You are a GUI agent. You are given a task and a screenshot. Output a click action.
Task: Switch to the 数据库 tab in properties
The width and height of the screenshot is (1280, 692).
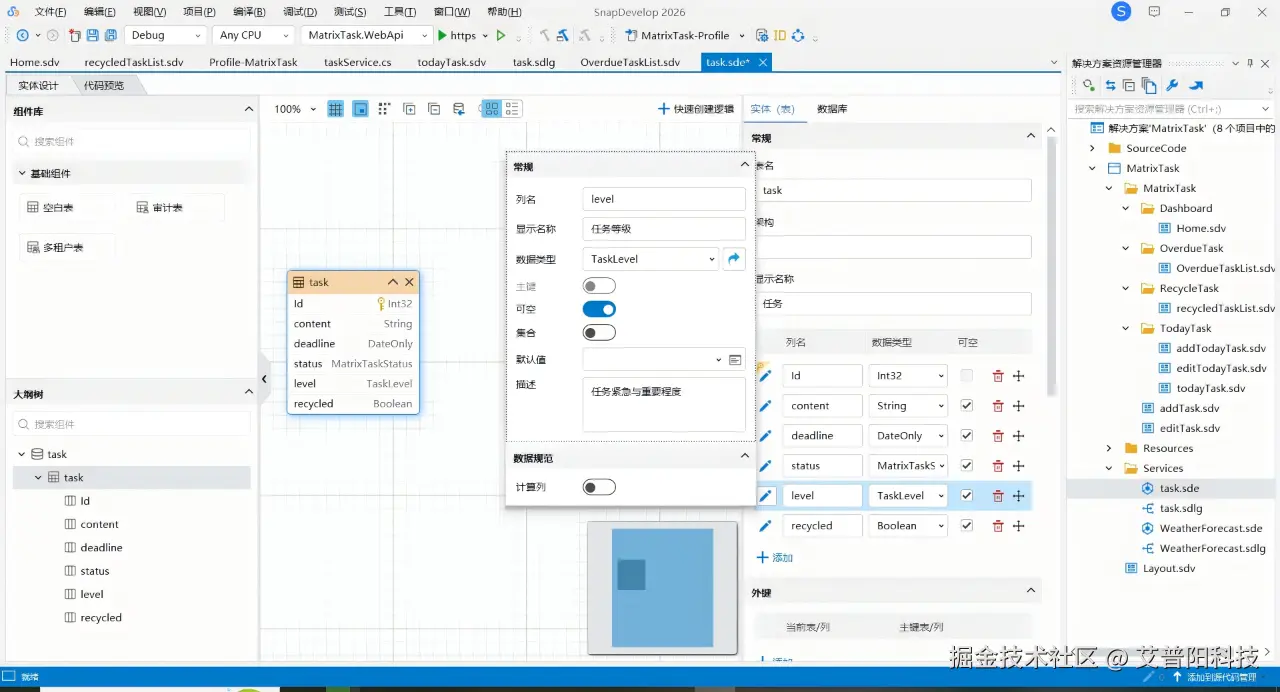click(832, 109)
